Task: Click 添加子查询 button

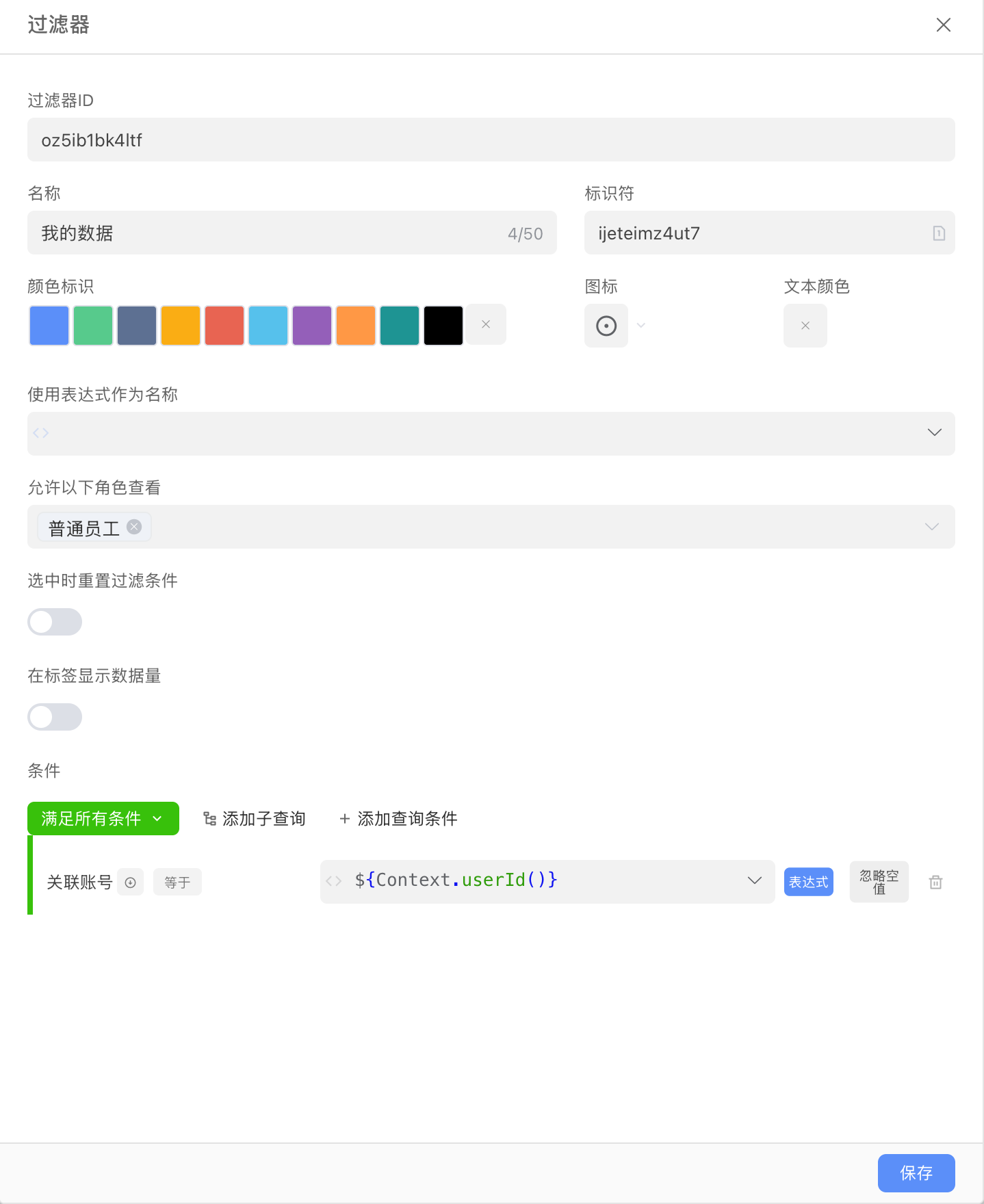Action: pos(255,818)
